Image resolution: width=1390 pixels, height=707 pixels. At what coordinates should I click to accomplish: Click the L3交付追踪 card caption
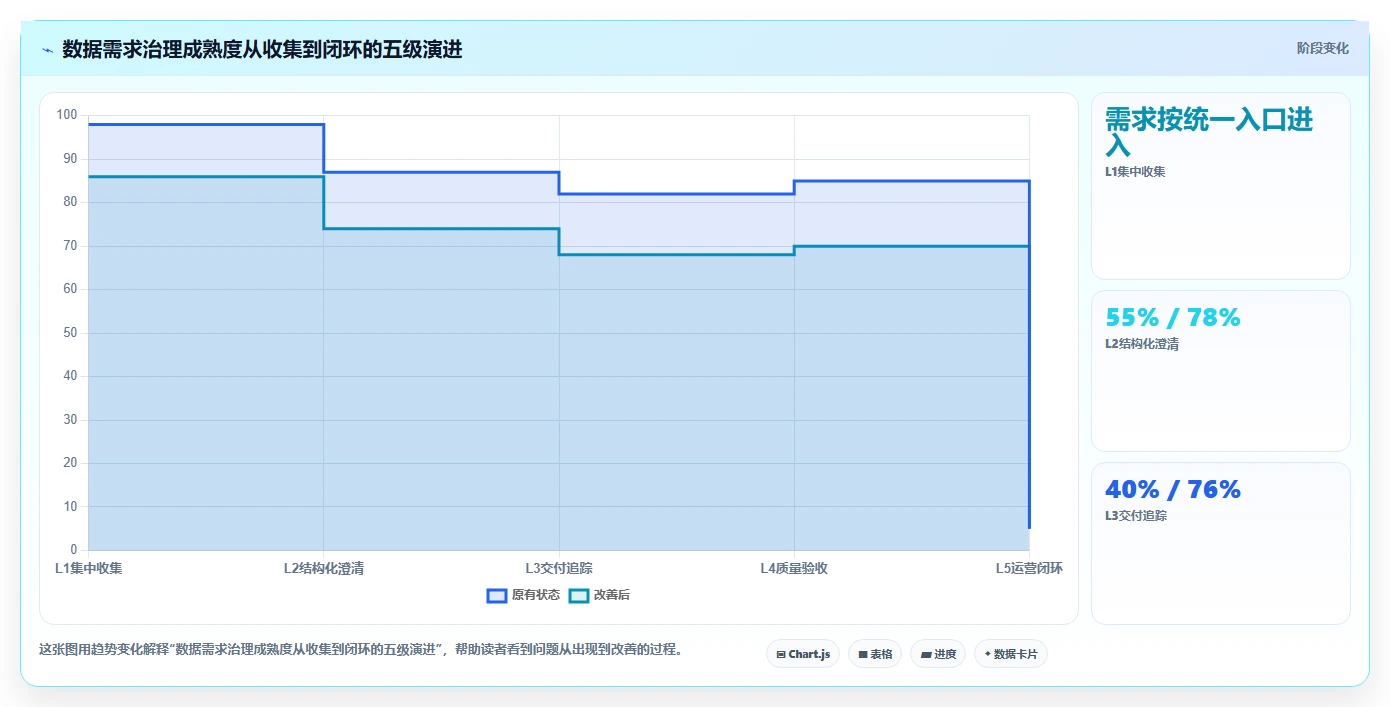[1135, 516]
